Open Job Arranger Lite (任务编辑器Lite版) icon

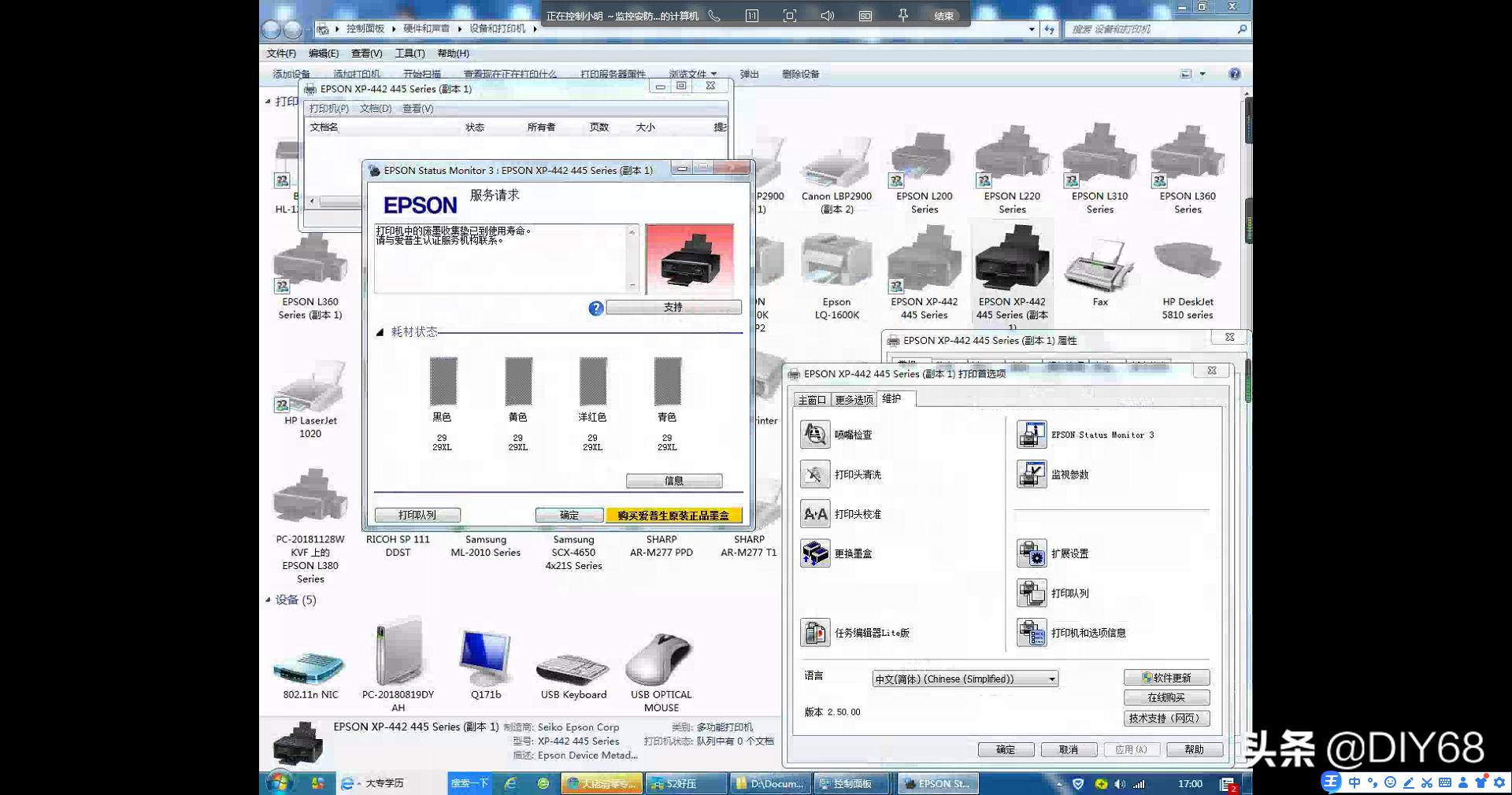point(815,633)
